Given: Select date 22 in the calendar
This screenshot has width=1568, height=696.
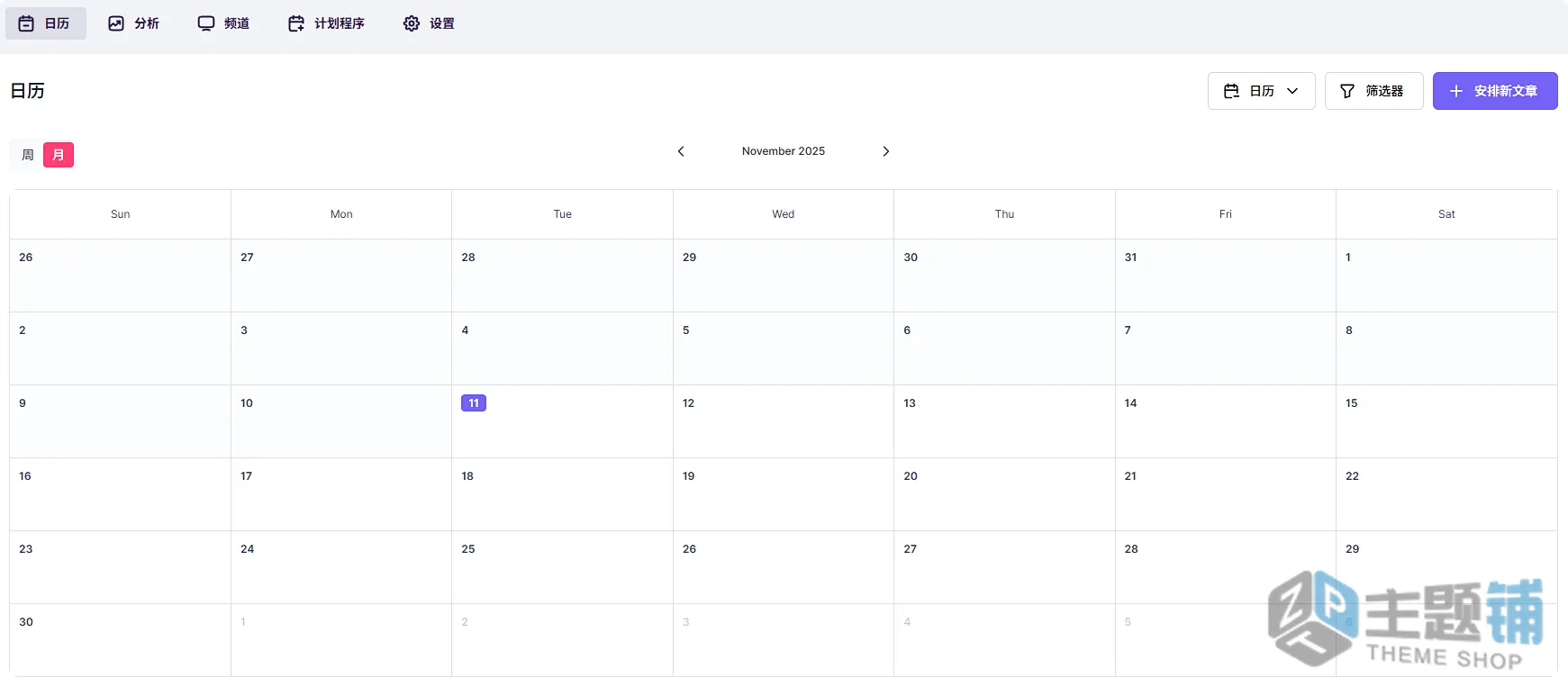Looking at the screenshot, I should pyautogui.click(x=1446, y=494).
